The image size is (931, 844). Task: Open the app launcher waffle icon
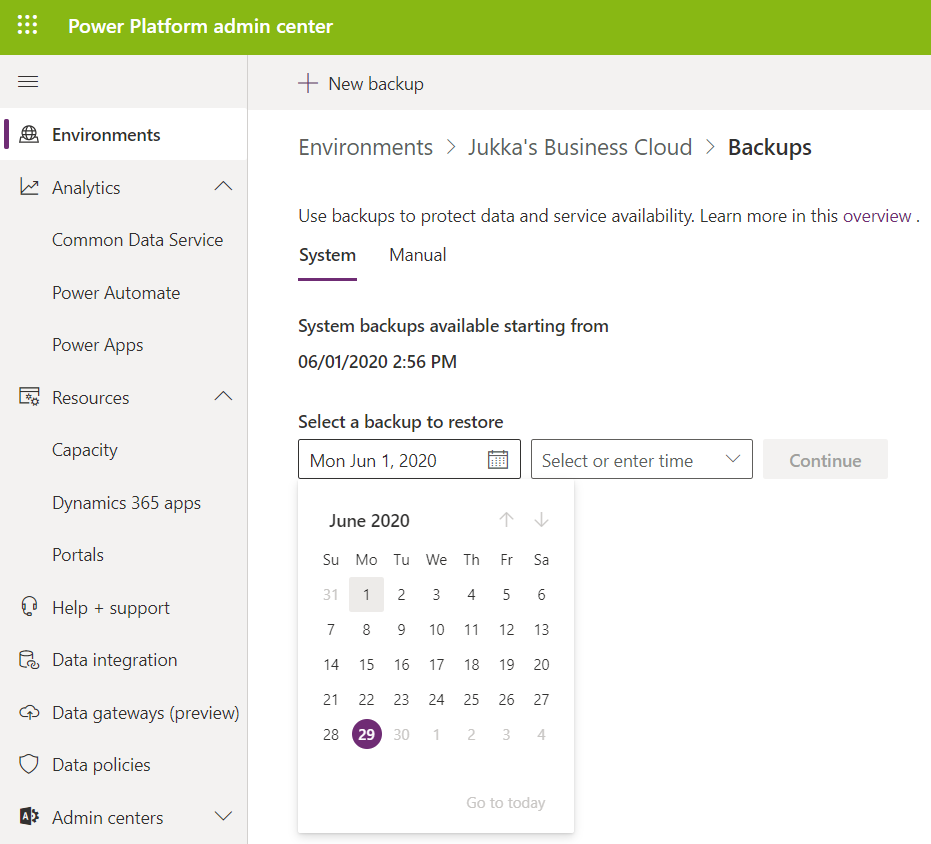tap(27, 26)
